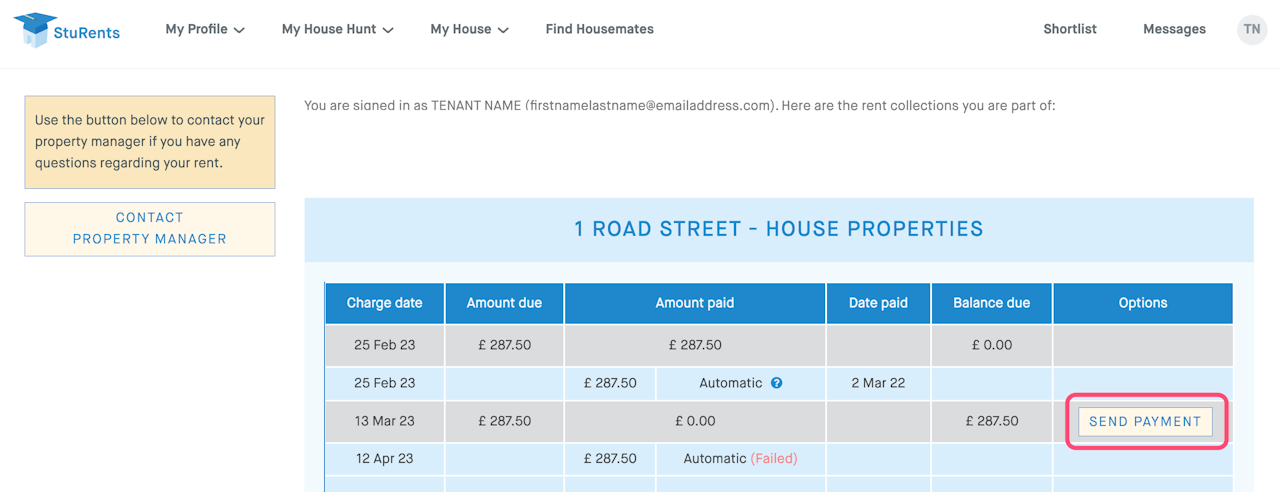The width and height of the screenshot is (1280, 492).
Task: Expand the My Profile dropdown
Action: (205, 30)
